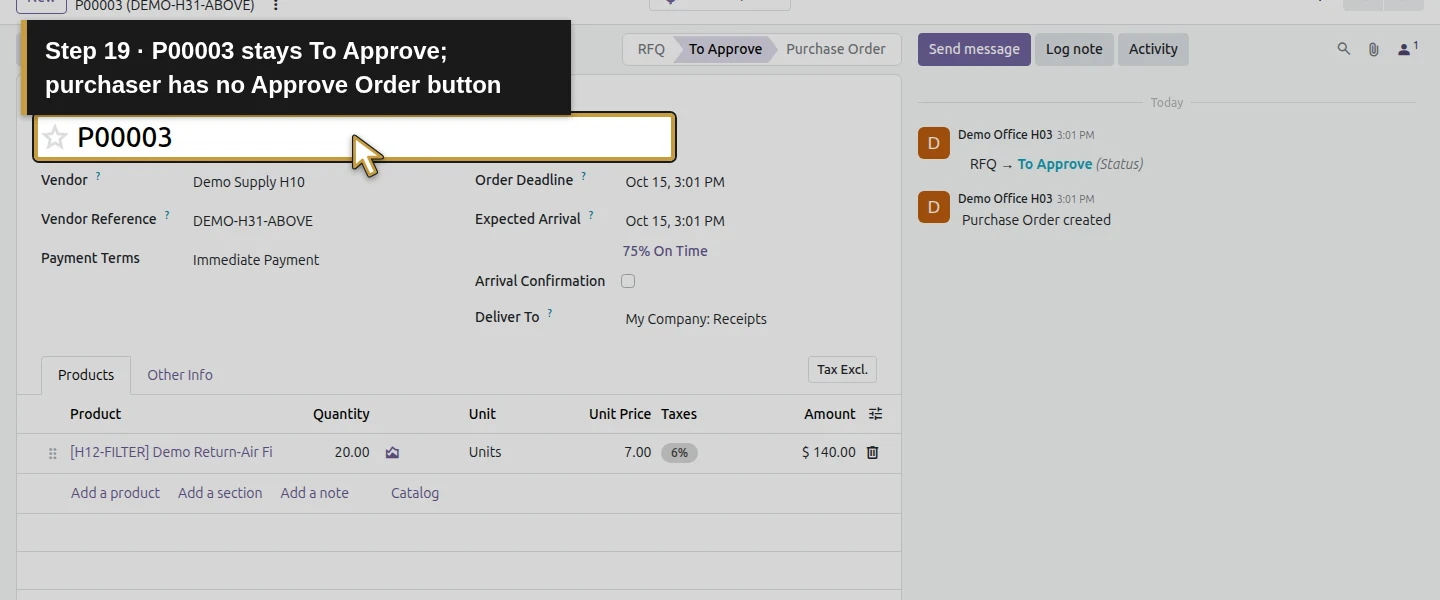This screenshot has width=1440, height=600.
Task: Click Add a section link
Action: tap(220, 493)
